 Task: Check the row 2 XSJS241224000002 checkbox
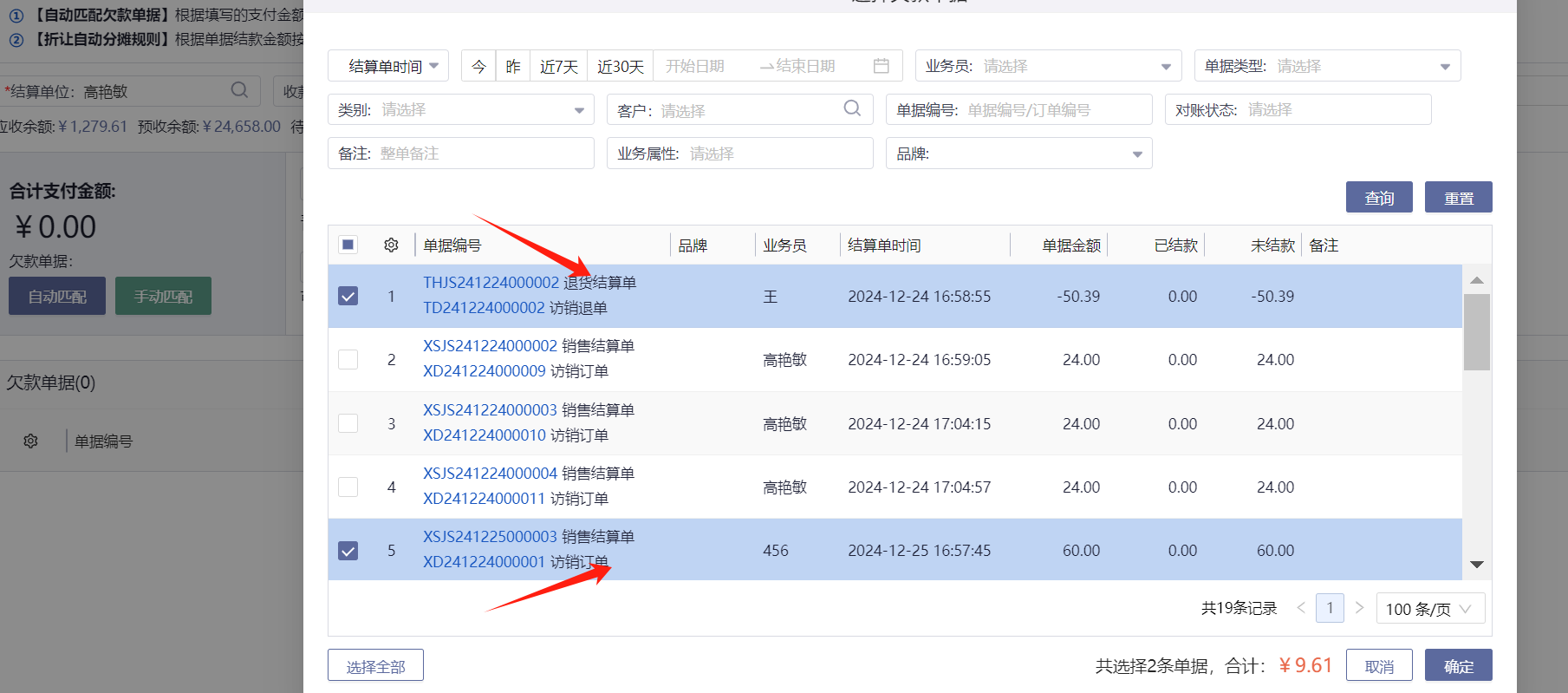[348, 360]
